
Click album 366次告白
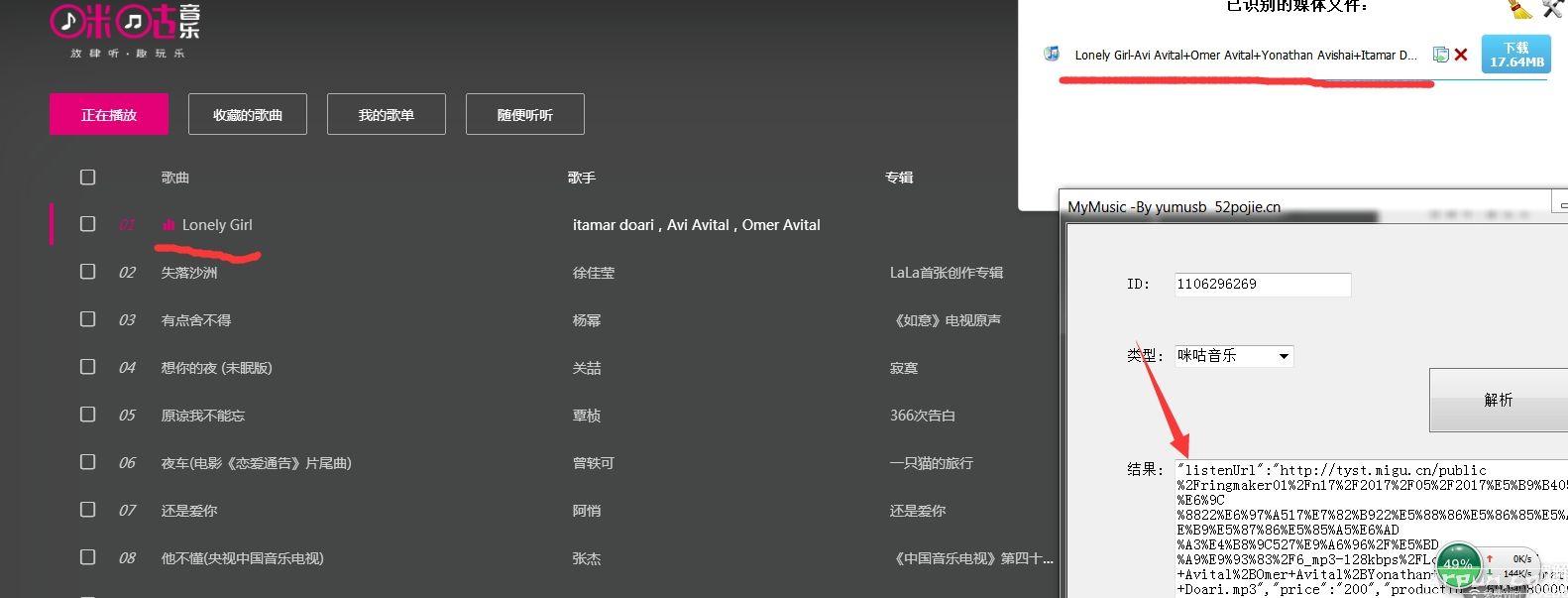[x=923, y=416]
